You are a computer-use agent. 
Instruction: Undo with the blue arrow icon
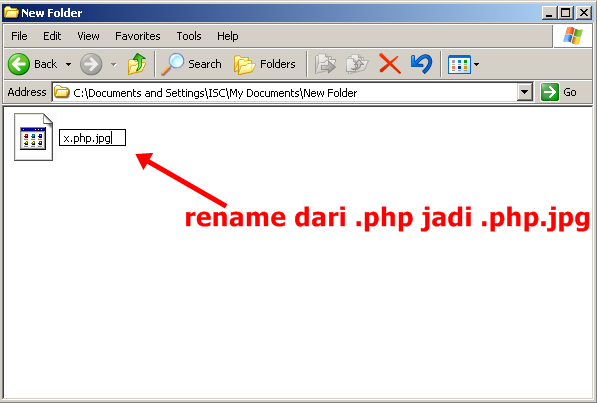click(x=421, y=64)
